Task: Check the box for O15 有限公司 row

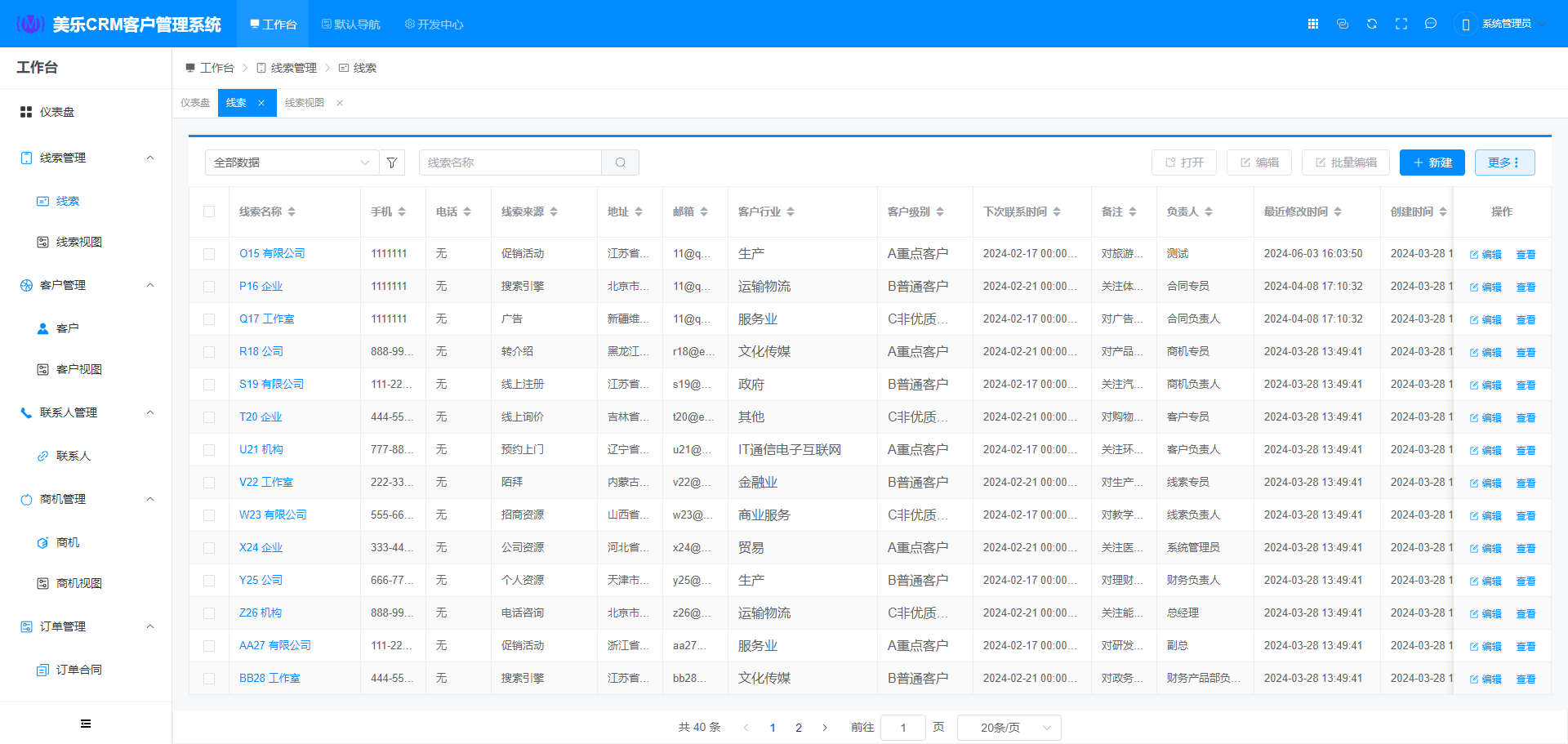Action: click(209, 254)
